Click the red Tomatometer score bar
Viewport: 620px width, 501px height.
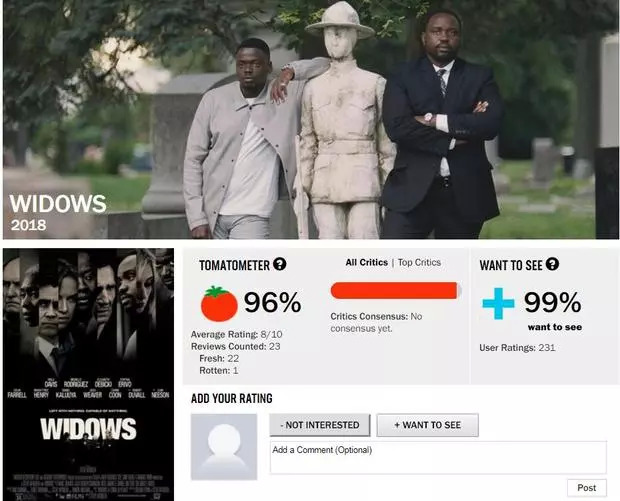(396, 291)
